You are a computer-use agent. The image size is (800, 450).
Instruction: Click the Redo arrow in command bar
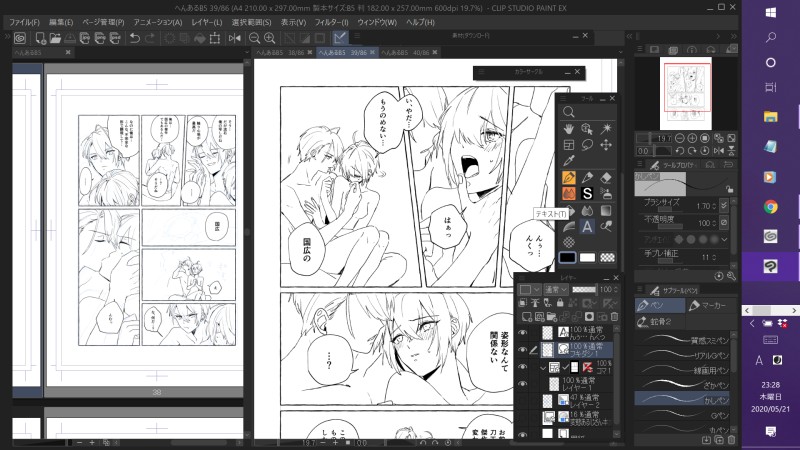pos(150,38)
